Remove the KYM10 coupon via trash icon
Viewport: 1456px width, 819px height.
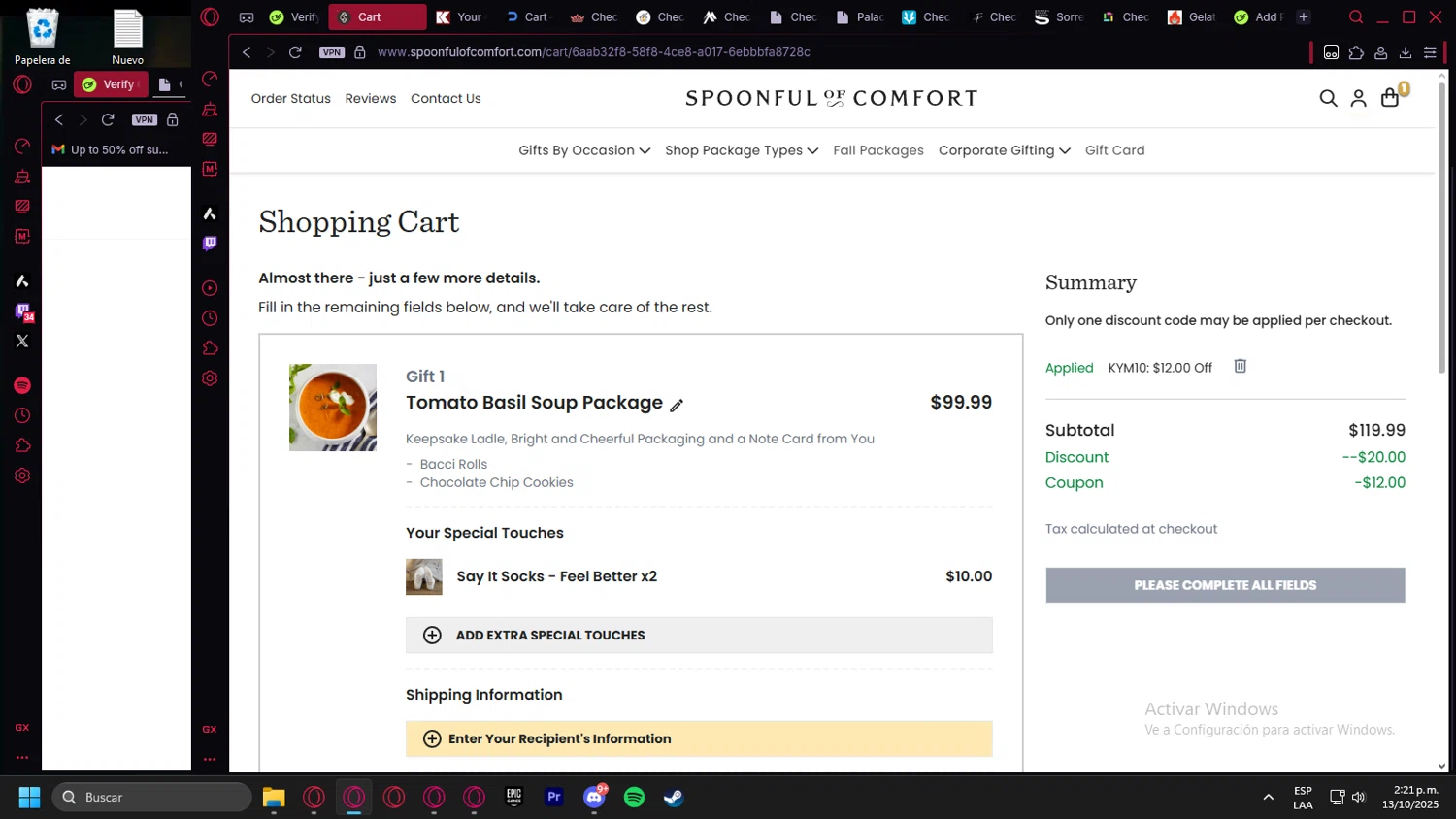(x=1240, y=366)
